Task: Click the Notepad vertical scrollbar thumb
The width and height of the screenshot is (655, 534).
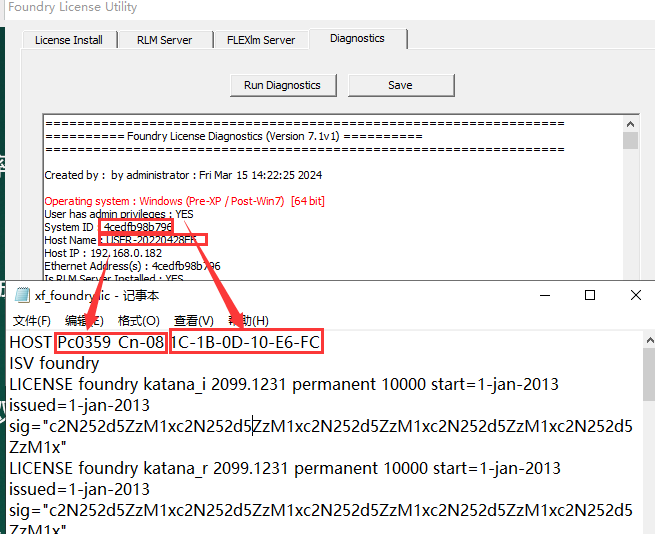Action: pos(650,375)
